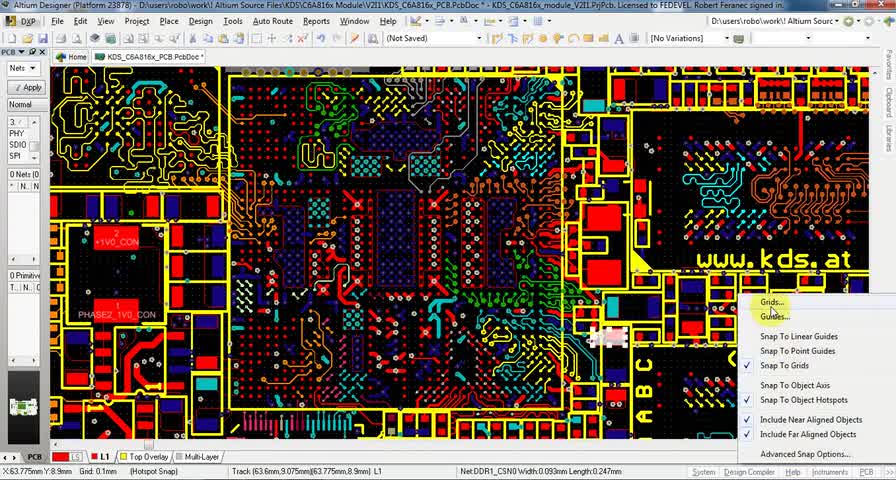Toggle Snap To Grids option
This screenshot has height=480, width=896.
coord(784,366)
